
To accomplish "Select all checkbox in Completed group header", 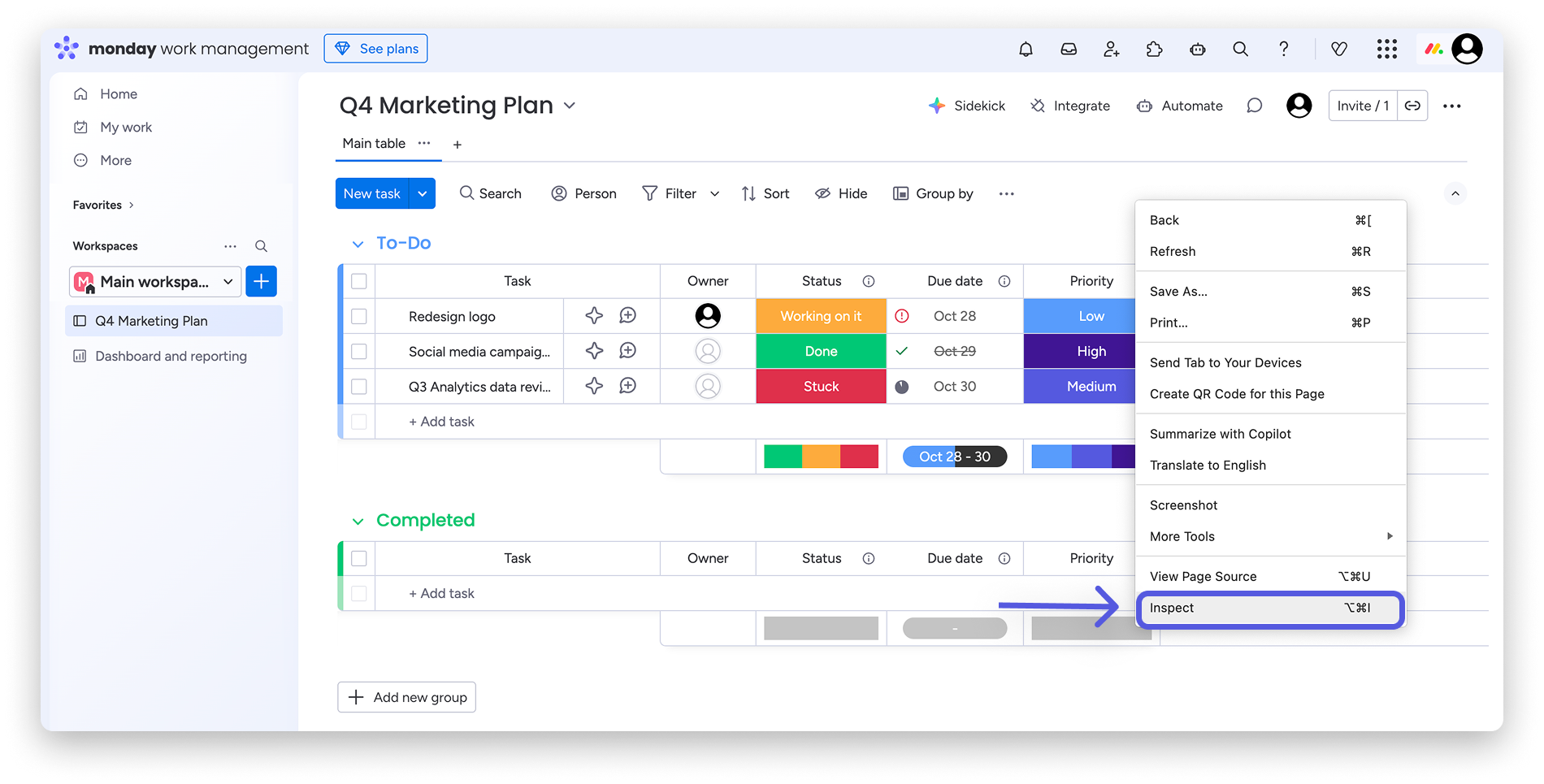I will (x=359, y=558).
